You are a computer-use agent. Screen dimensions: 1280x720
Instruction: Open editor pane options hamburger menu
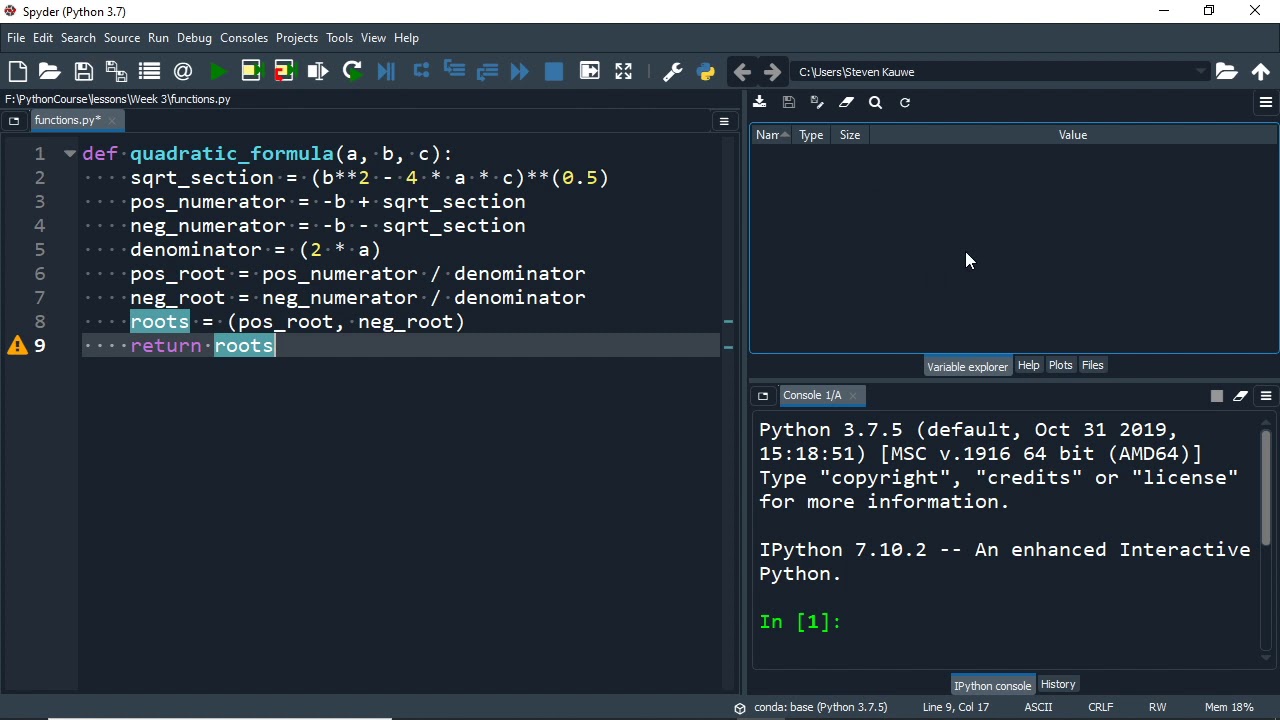[724, 121]
